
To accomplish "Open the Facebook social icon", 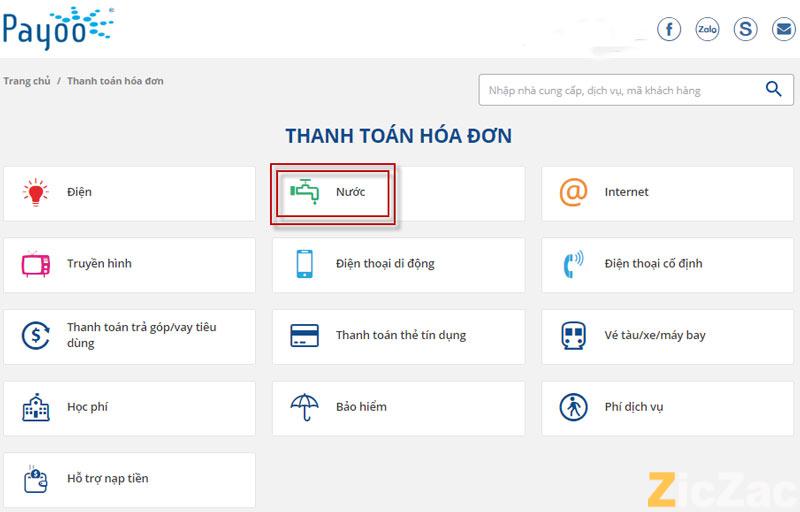I will 669,29.
